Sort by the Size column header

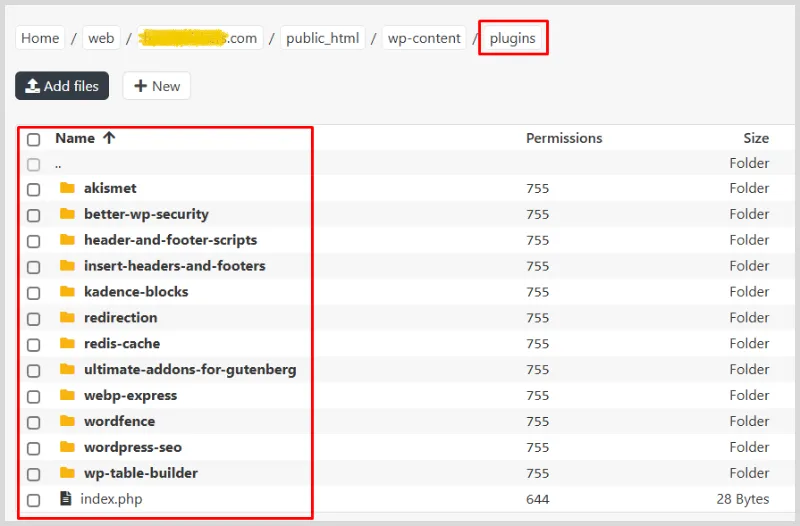(756, 138)
